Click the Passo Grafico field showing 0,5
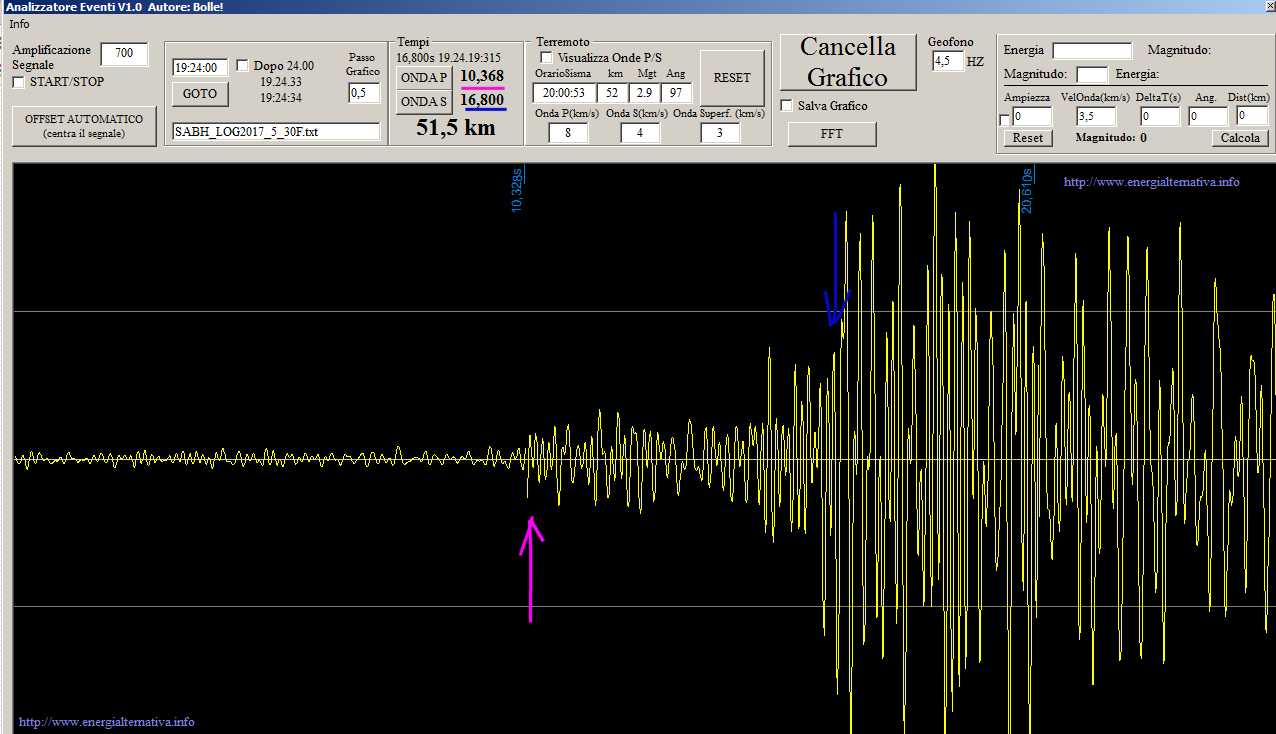Screen dimensions: 1276x734 (364, 93)
